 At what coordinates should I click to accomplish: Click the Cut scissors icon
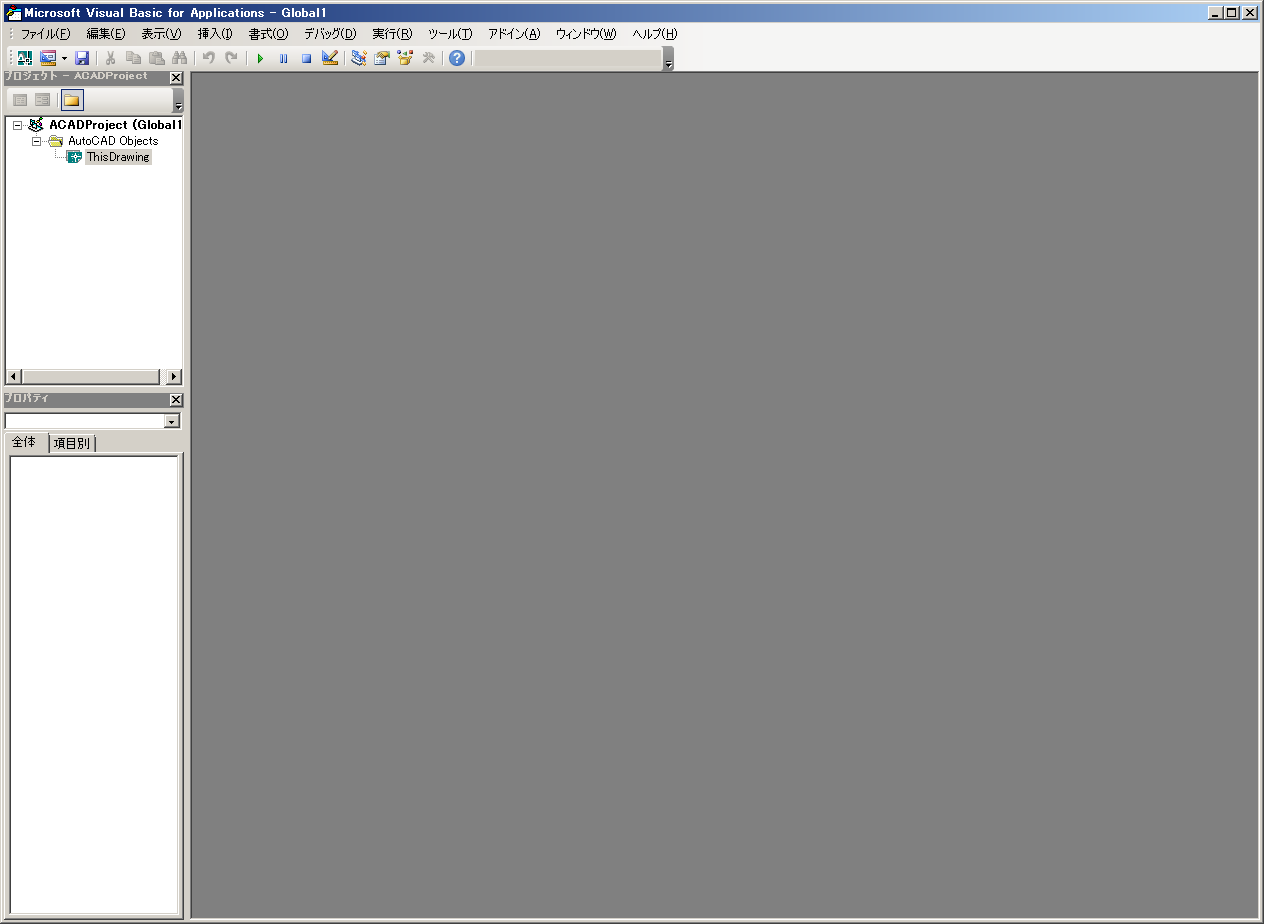point(111,58)
